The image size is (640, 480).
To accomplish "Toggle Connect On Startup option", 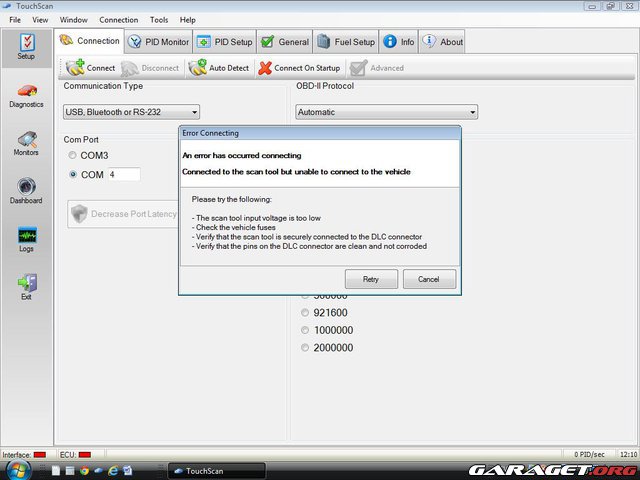I will pos(299,68).
